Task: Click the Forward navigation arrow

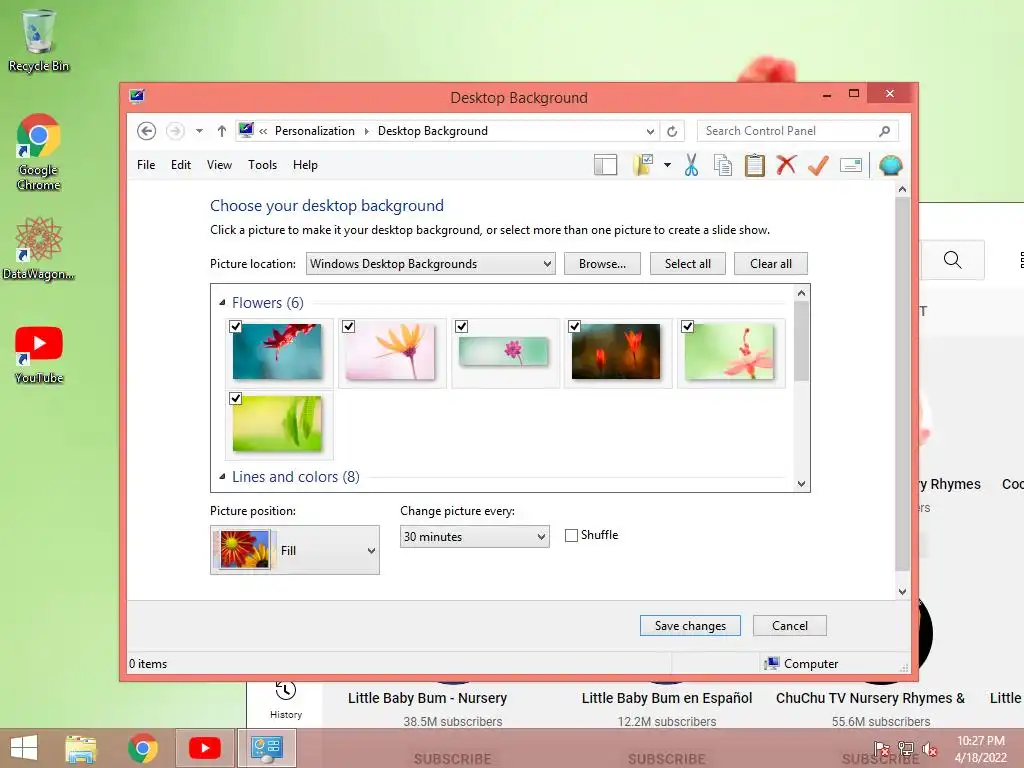Action: [x=175, y=131]
